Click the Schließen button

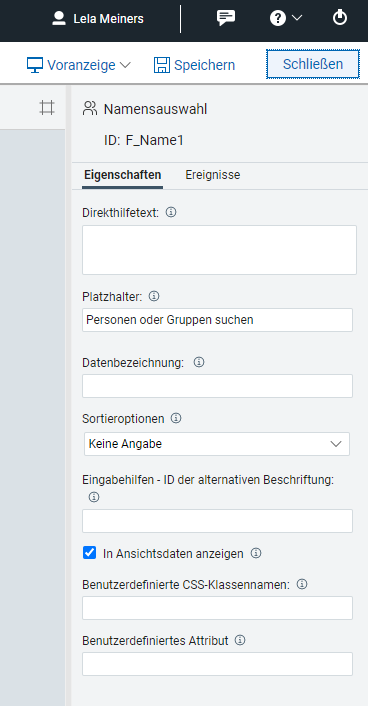click(x=313, y=64)
